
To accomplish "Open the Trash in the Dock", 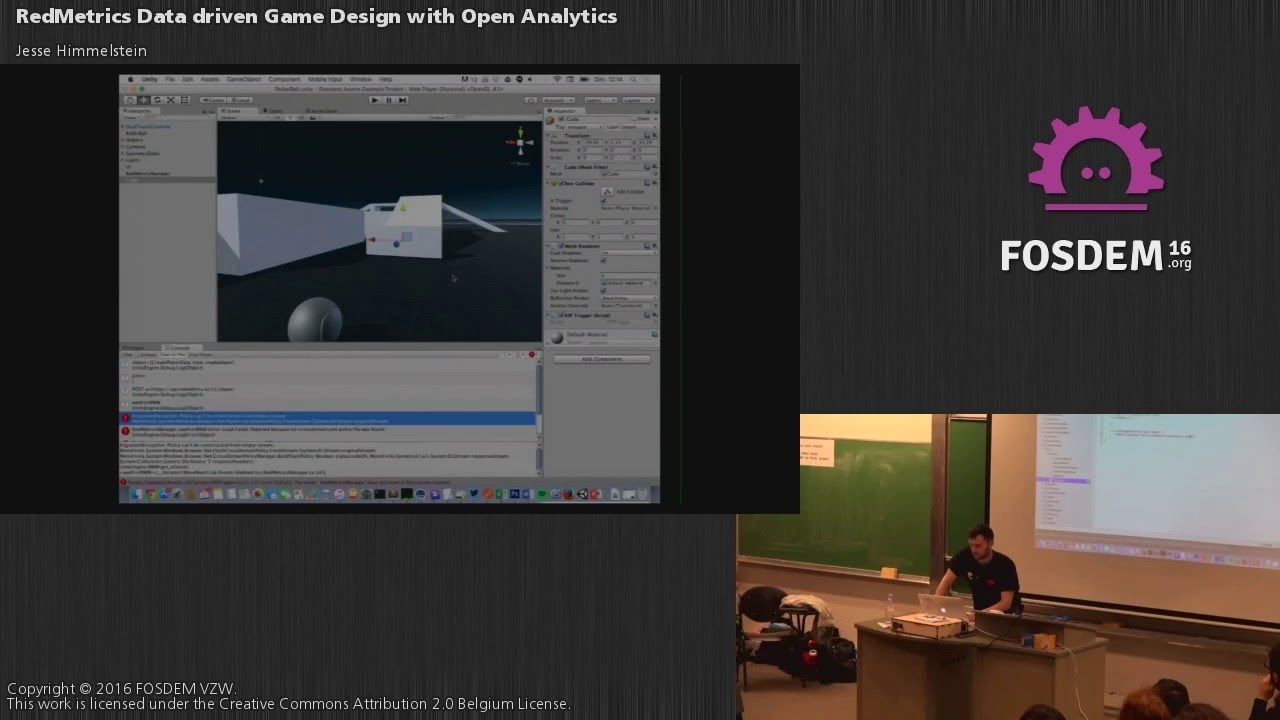I will pos(643,494).
